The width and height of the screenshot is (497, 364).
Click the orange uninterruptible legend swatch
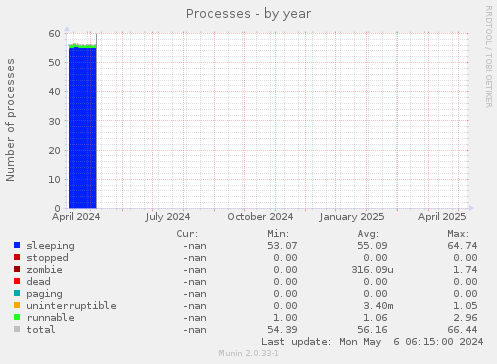17,305
